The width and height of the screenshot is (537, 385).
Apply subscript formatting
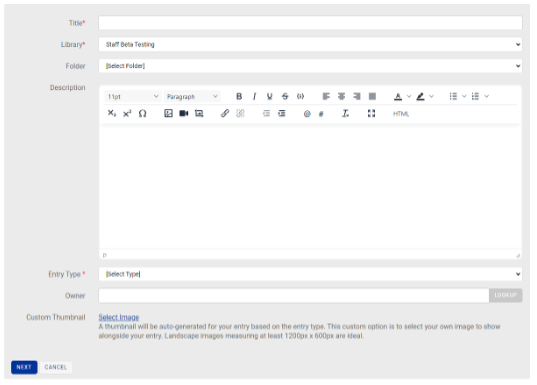(x=112, y=113)
